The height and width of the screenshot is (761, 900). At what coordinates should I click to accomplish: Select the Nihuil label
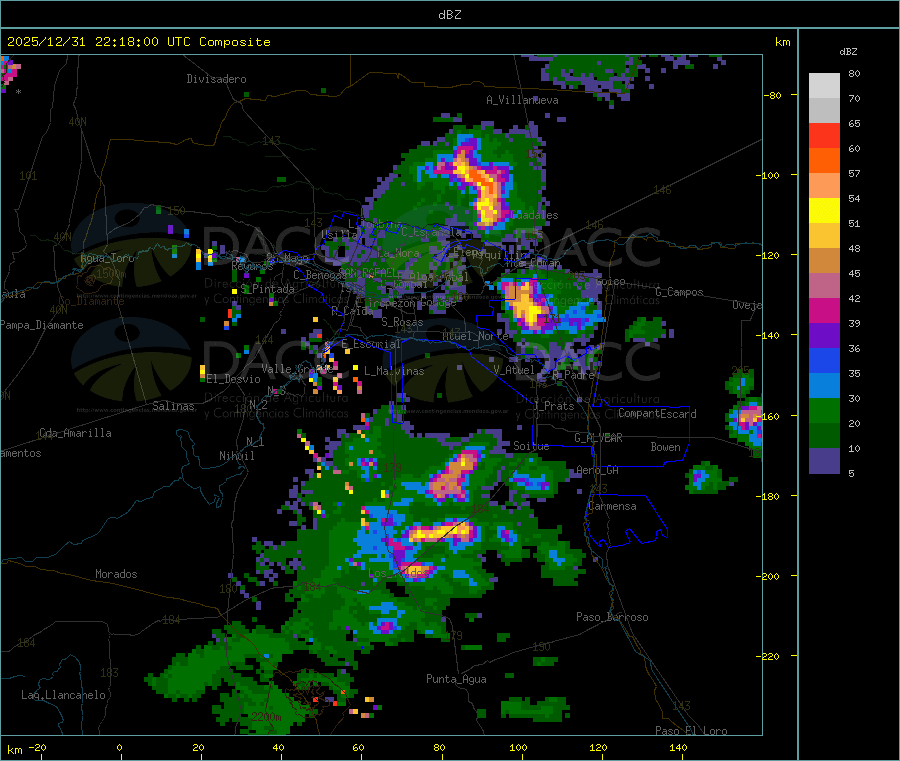(x=236, y=456)
